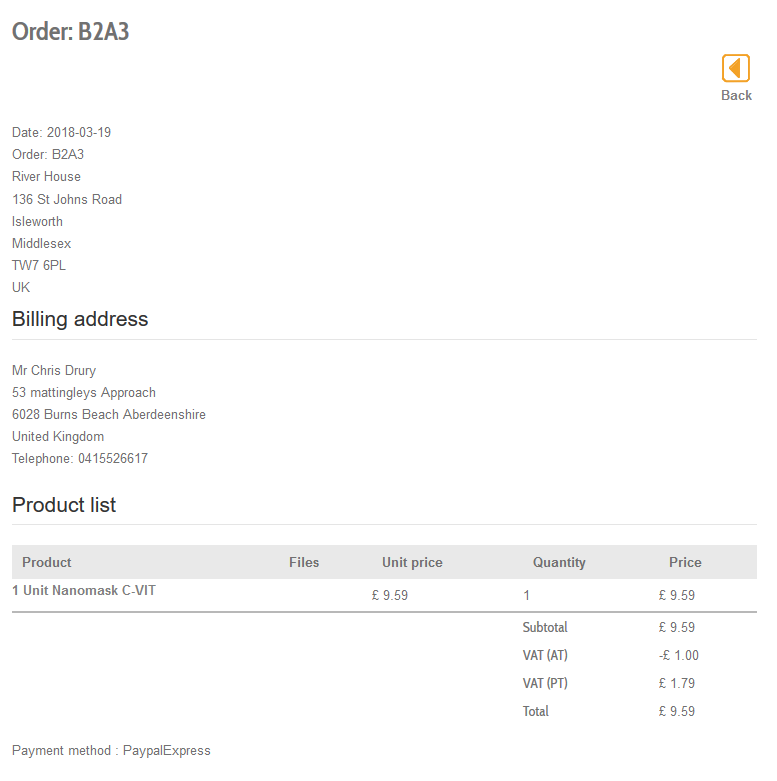The image size is (777, 781).
Task: Click the Product list heading
Action: (x=64, y=505)
